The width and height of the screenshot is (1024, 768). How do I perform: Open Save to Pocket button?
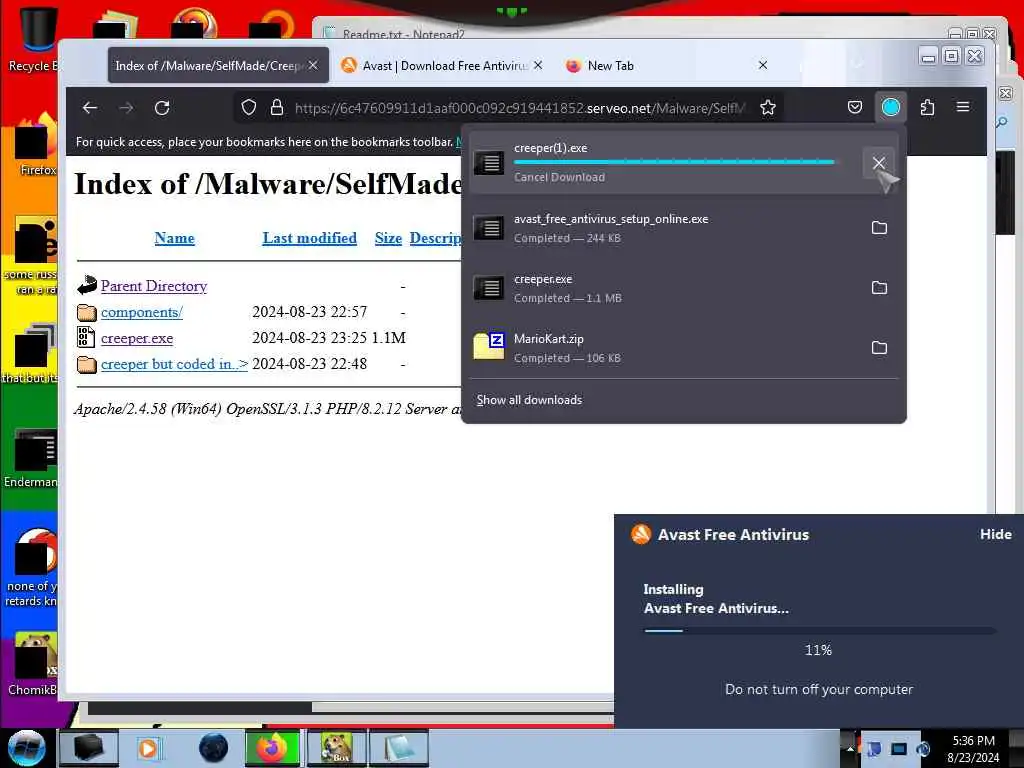point(855,107)
